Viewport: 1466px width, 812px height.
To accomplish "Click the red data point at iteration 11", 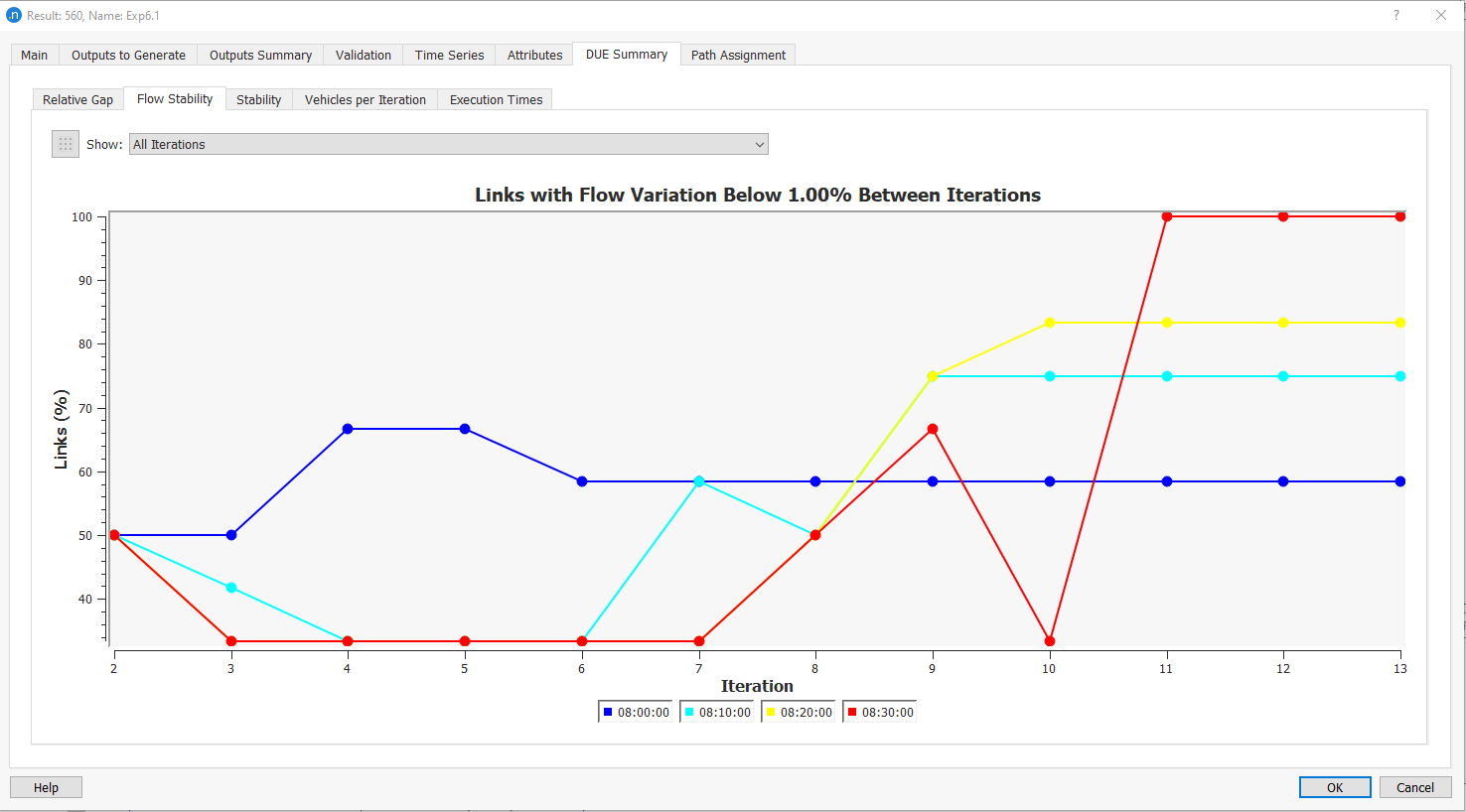I will (x=1166, y=215).
